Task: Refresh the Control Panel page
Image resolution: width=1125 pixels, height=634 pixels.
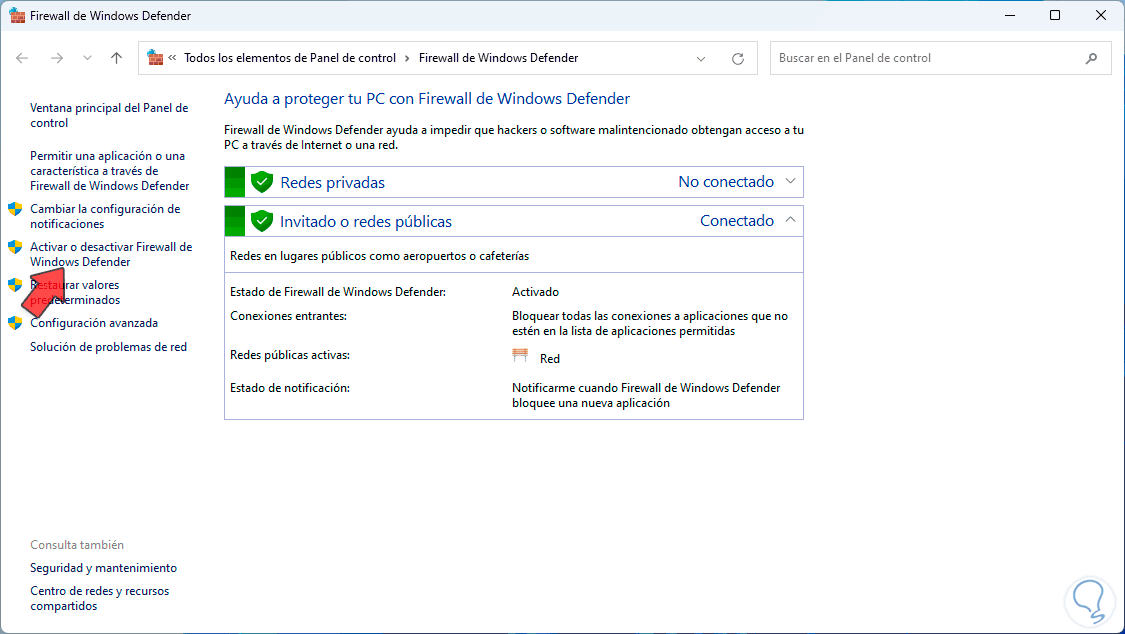Action: click(738, 59)
